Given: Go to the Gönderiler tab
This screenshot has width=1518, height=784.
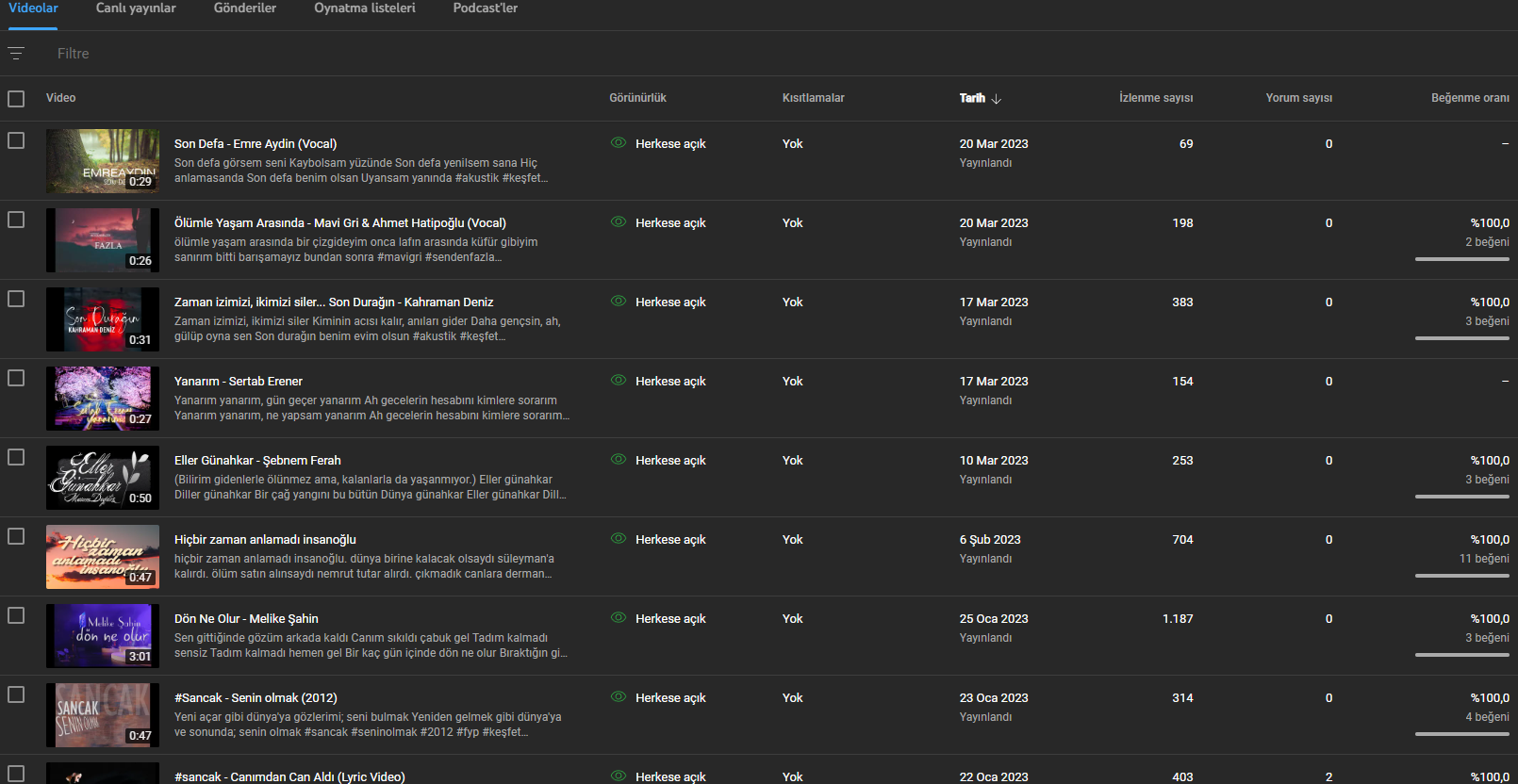Looking at the screenshot, I should (245, 8).
